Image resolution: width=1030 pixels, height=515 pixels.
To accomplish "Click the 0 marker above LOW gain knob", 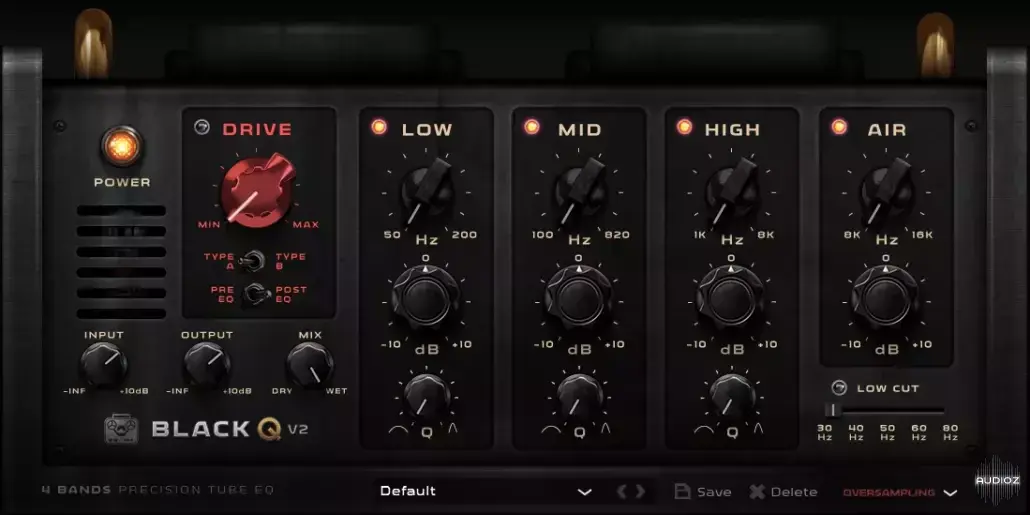I will 426,258.
